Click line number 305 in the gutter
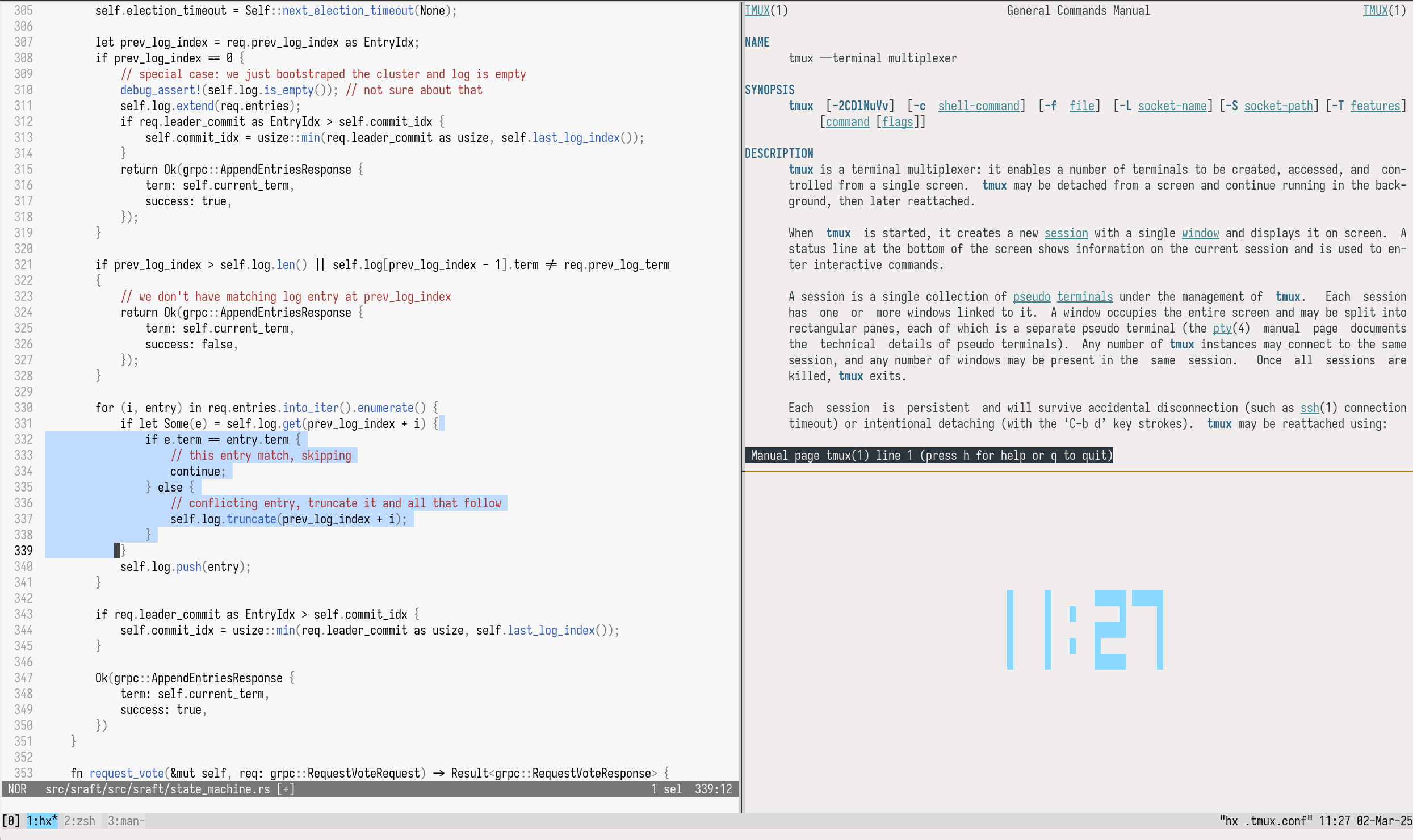The width and height of the screenshot is (1413, 840). [23, 10]
